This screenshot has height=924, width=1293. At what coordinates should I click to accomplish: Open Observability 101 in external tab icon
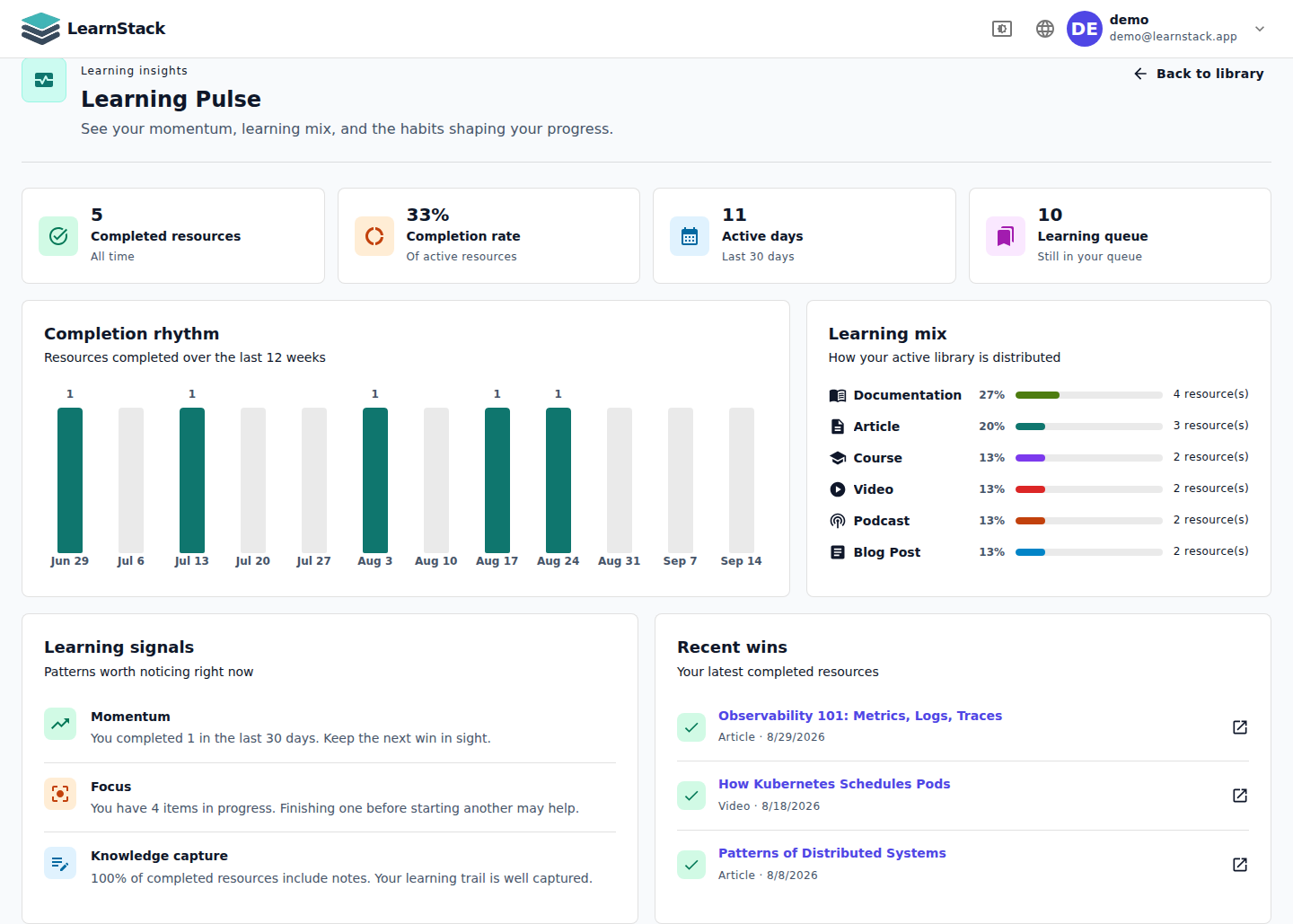coord(1240,727)
